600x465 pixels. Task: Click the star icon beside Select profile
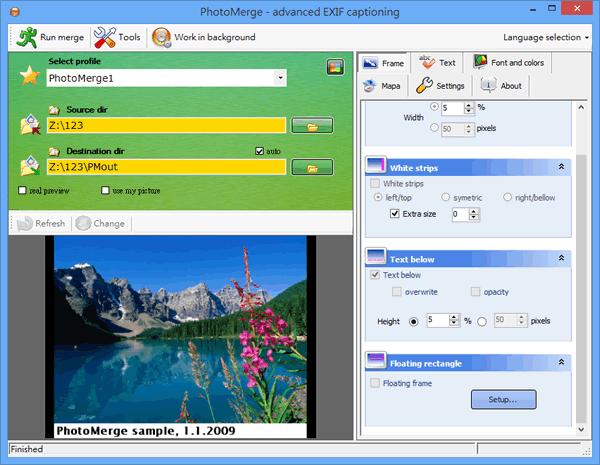point(31,76)
